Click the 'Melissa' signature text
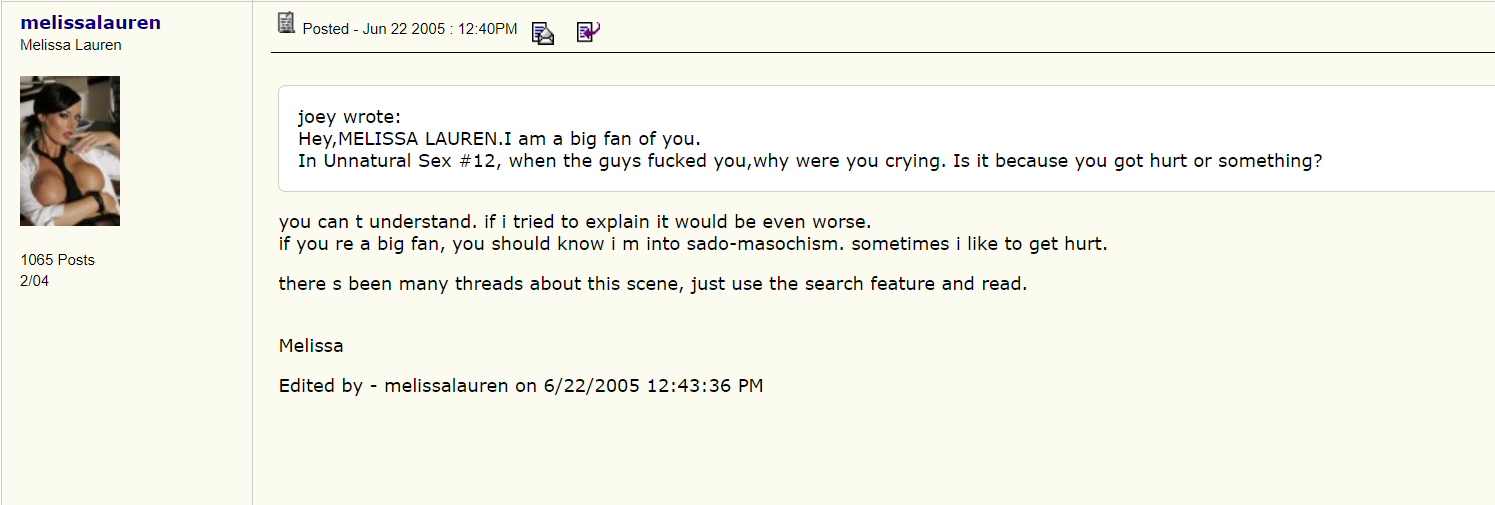This screenshot has width=1495, height=505. click(311, 346)
